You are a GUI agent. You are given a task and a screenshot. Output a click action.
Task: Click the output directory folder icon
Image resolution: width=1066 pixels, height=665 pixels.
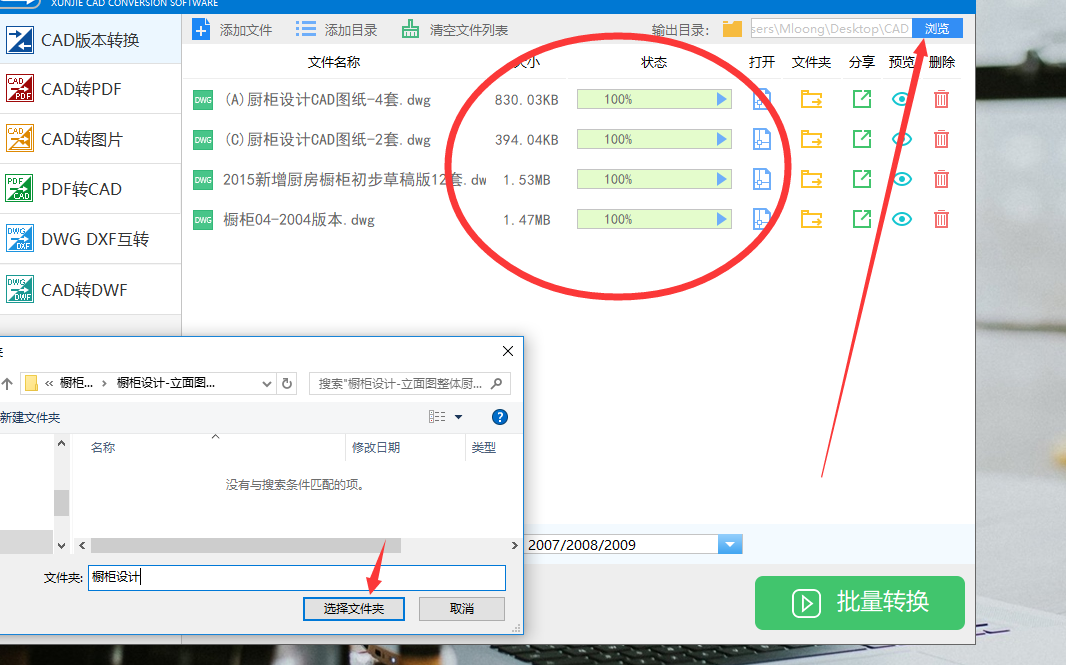(x=732, y=29)
